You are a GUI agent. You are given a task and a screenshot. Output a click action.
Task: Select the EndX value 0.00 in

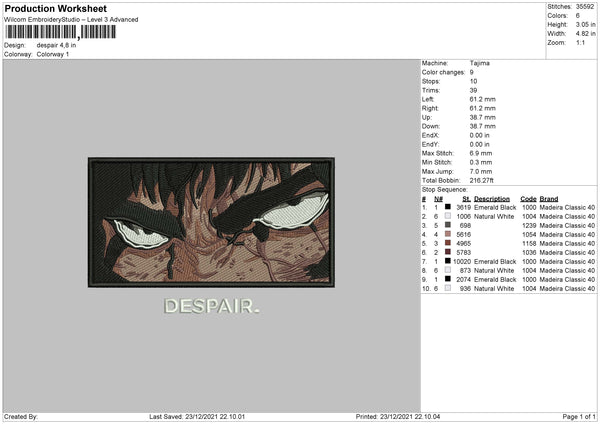coord(479,135)
